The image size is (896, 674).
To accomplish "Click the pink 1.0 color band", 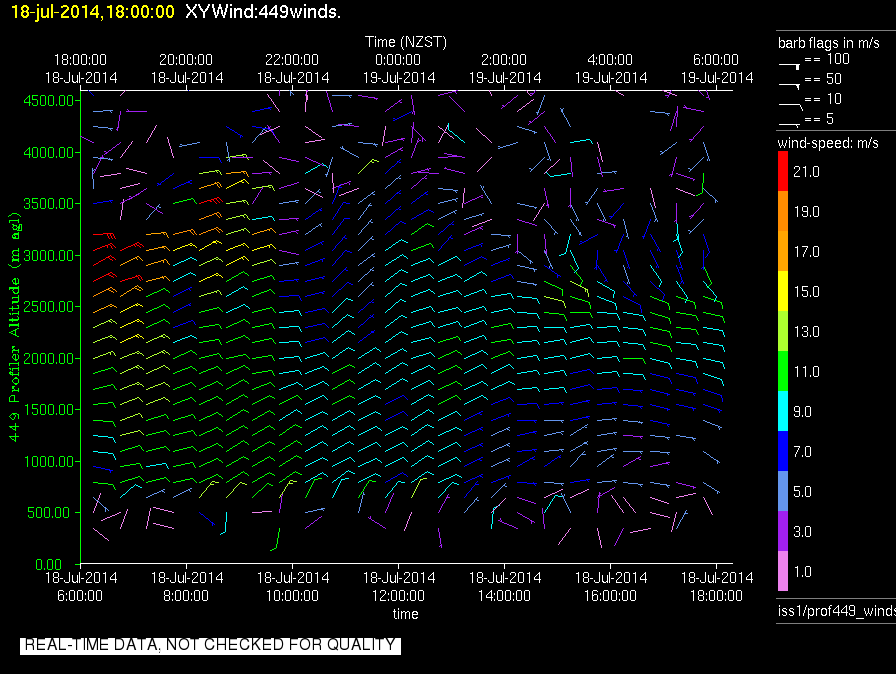I will [783, 571].
